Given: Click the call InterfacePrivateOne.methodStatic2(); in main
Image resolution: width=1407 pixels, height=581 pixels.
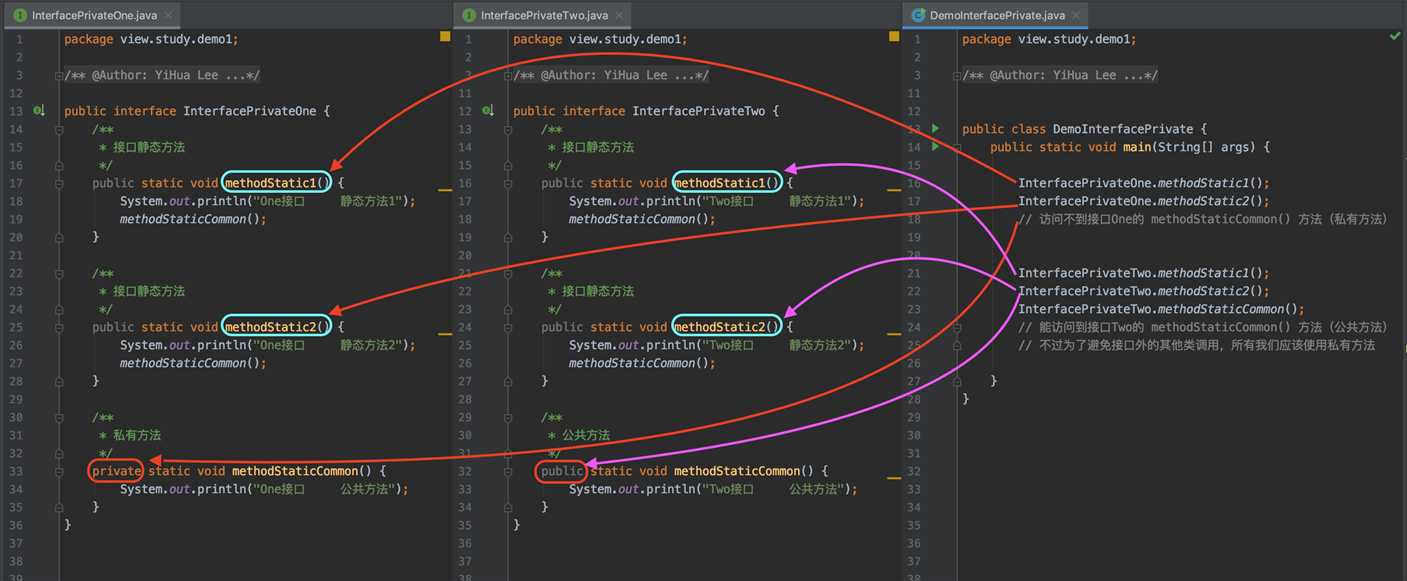Looking at the screenshot, I should (x=1144, y=201).
